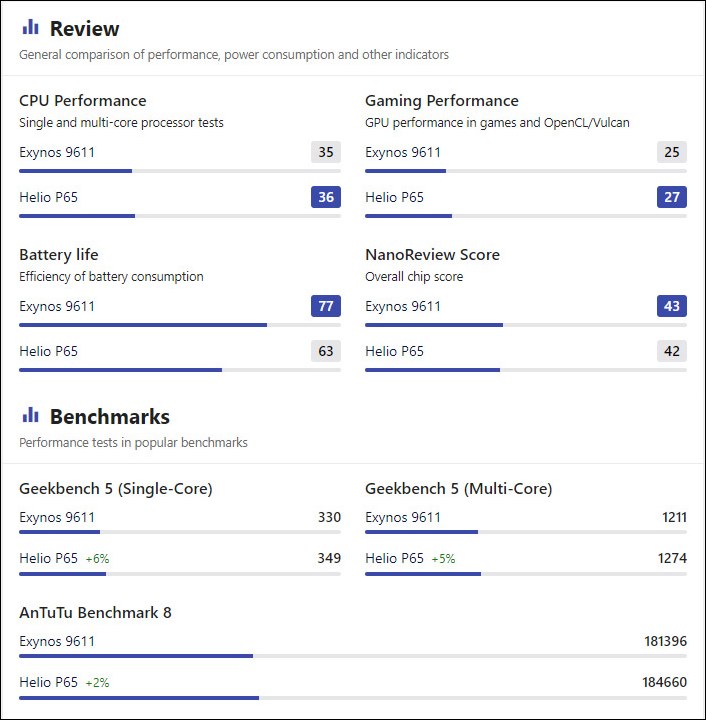Screen dimensions: 706x720
Task: Click Exynos 9611 Geekbench Single-Core value 330
Action: point(329,517)
